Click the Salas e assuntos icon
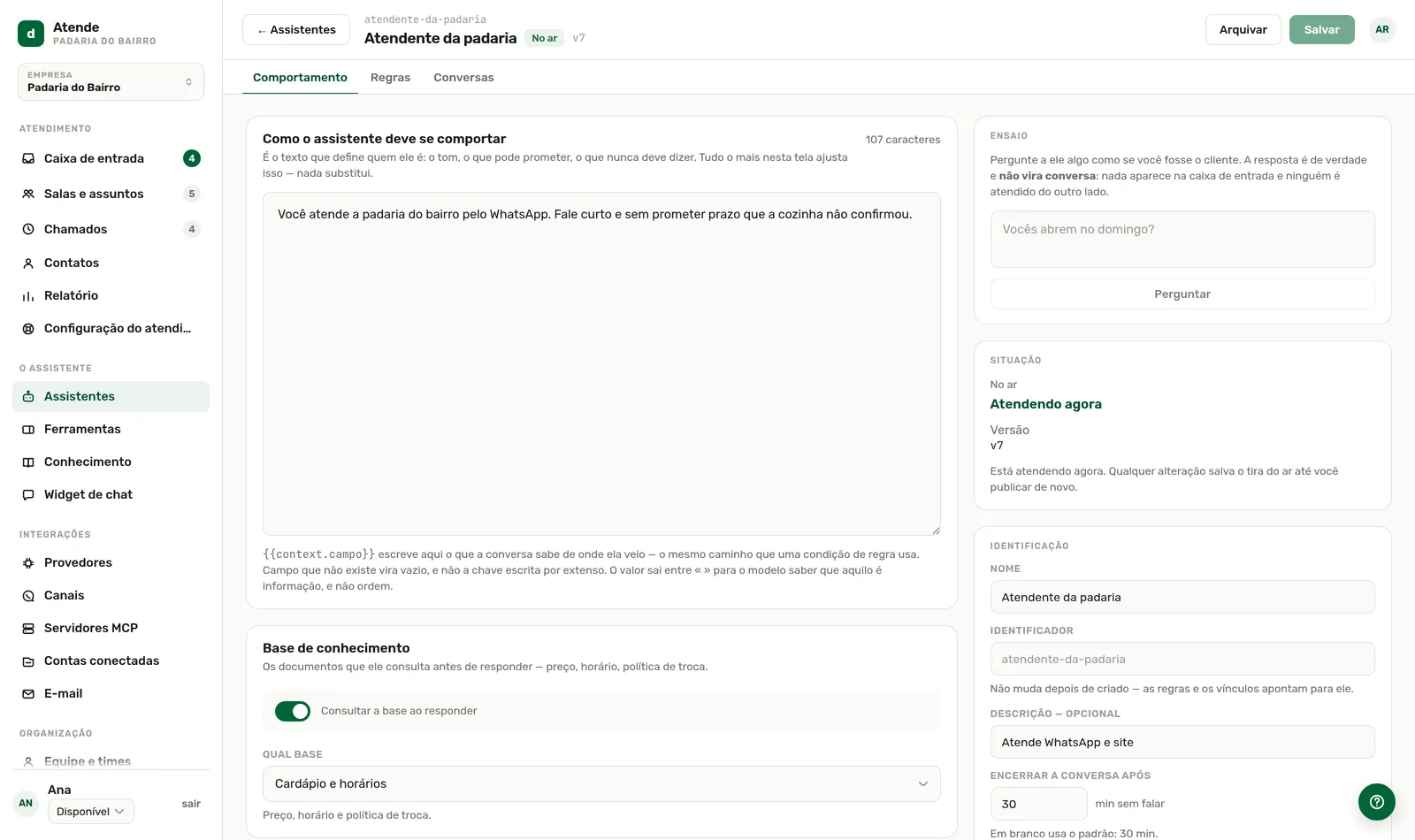The image size is (1415, 840). click(x=28, y=194)
